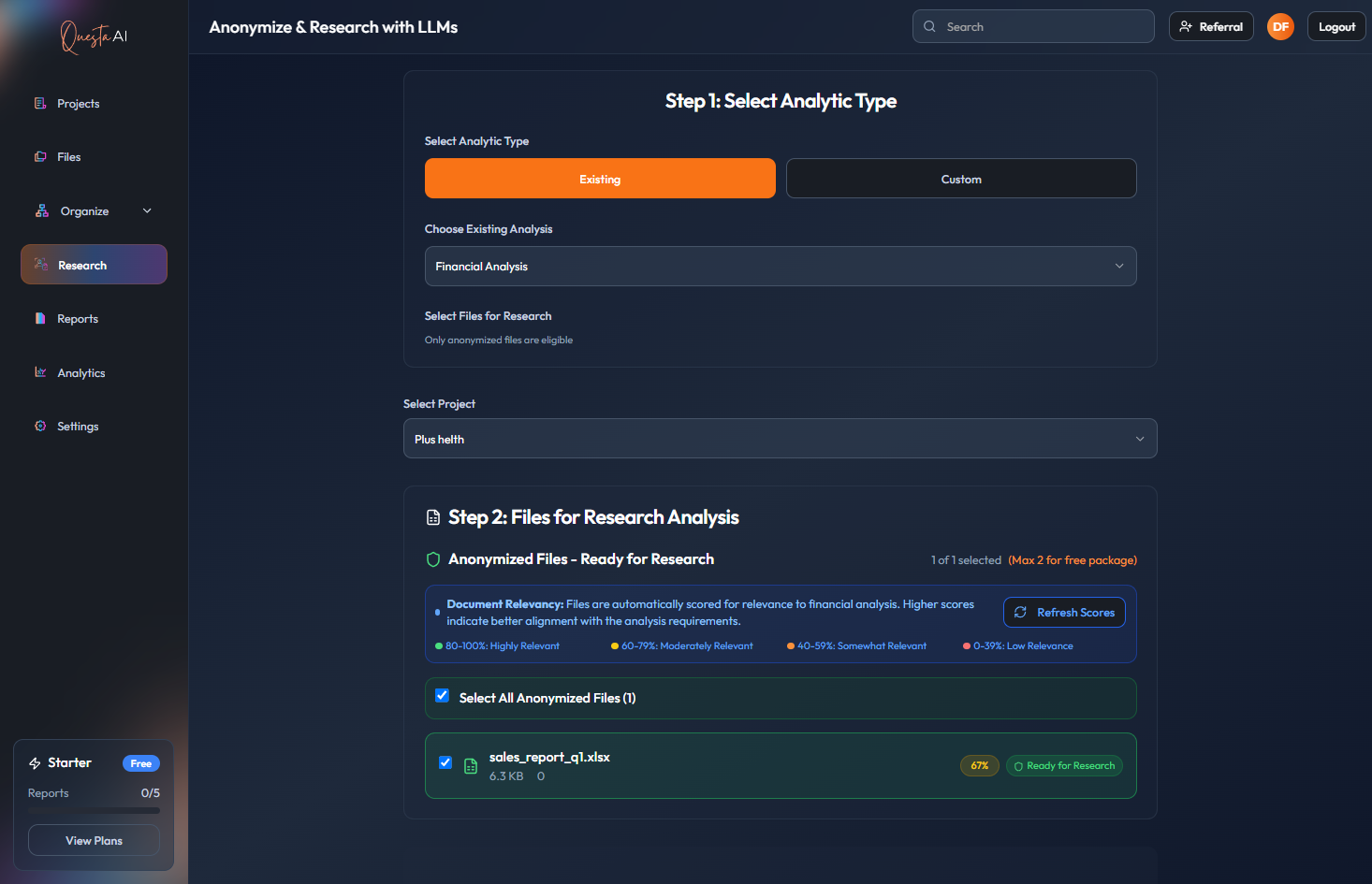Click the Reports usage progress bar
Image resolution: width=1372 pixels, height=884 pixels.
(x=94, y=810)
